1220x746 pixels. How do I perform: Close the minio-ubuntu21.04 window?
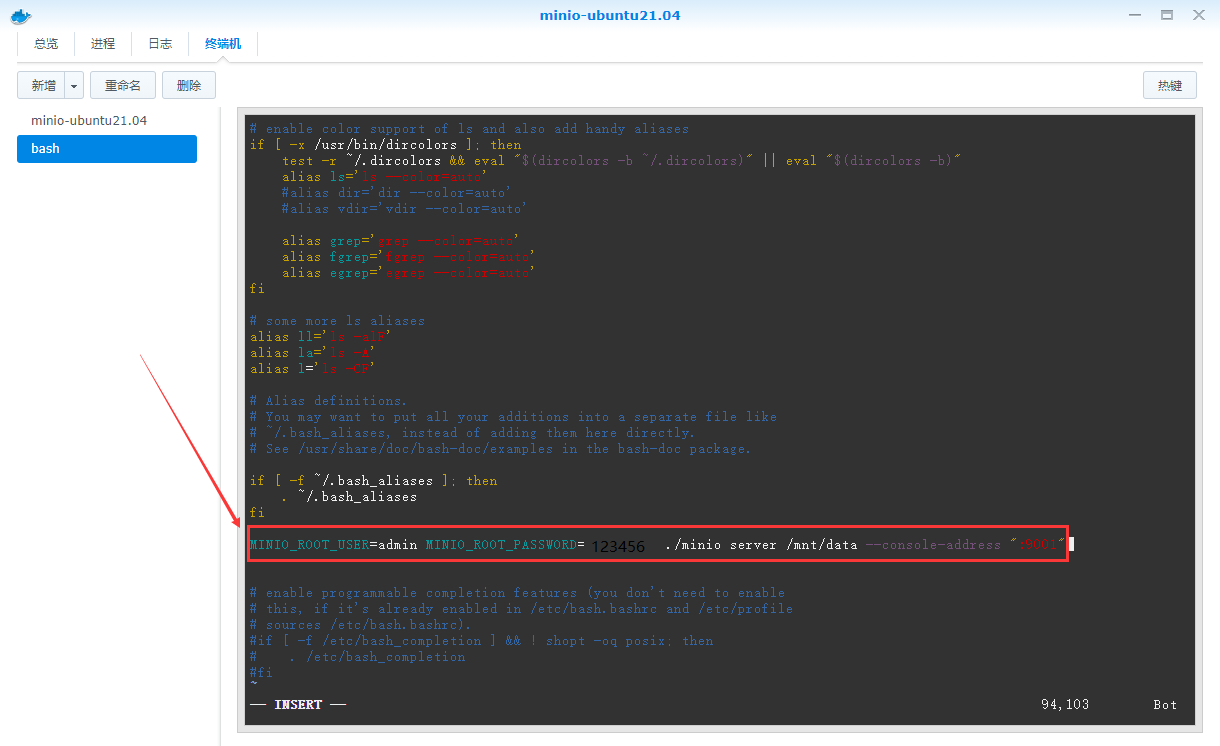pos(1198,15)
